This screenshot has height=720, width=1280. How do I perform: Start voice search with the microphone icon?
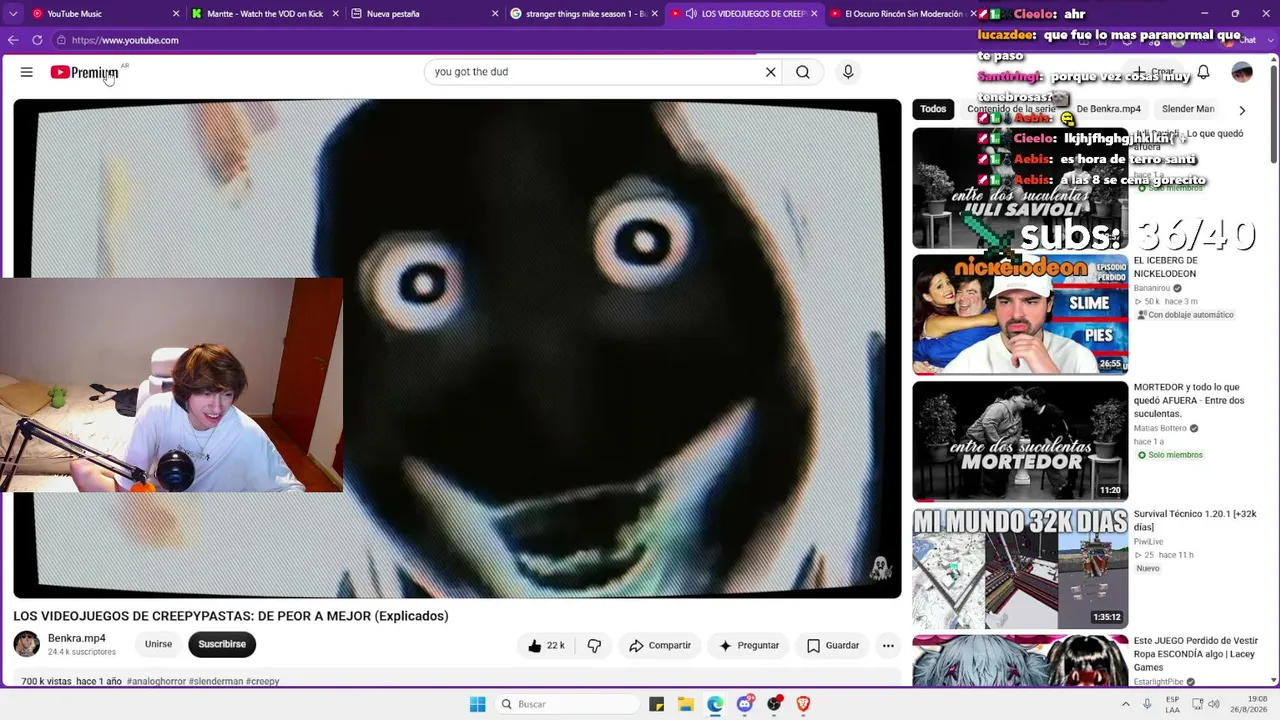848,72
